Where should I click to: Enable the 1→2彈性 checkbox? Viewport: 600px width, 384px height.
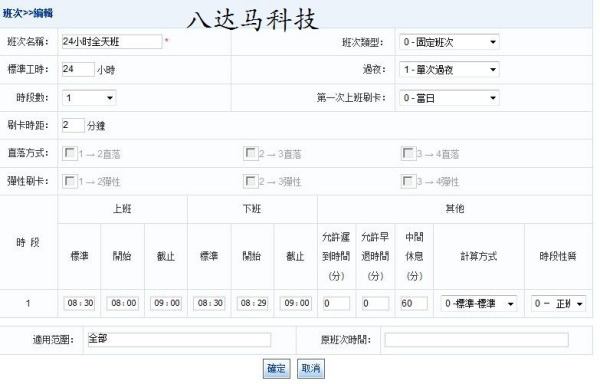click(x=70, y=181)
